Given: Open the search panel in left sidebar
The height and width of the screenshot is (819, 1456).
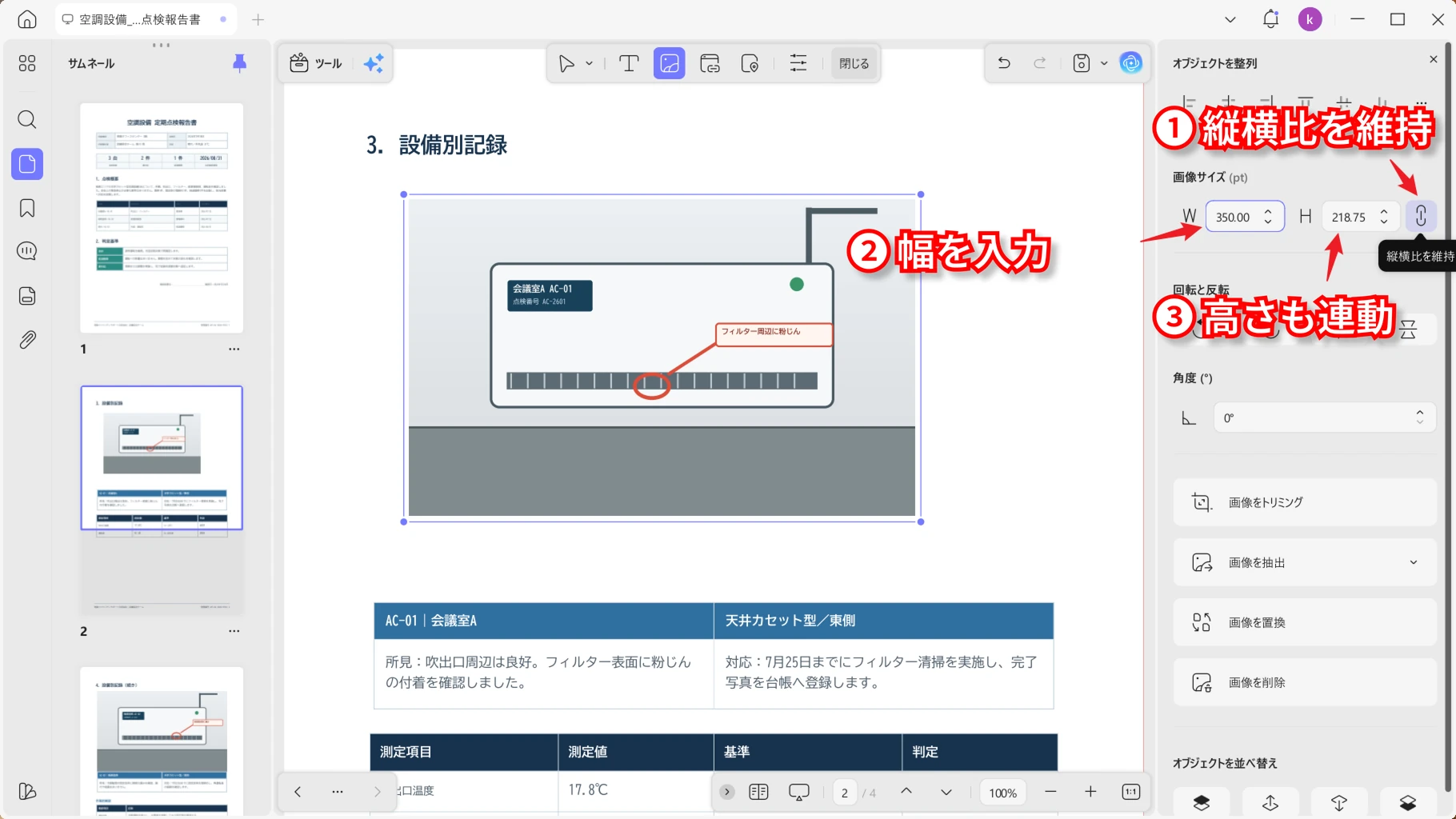Looking at the screenshot, I should coord(27,120).
